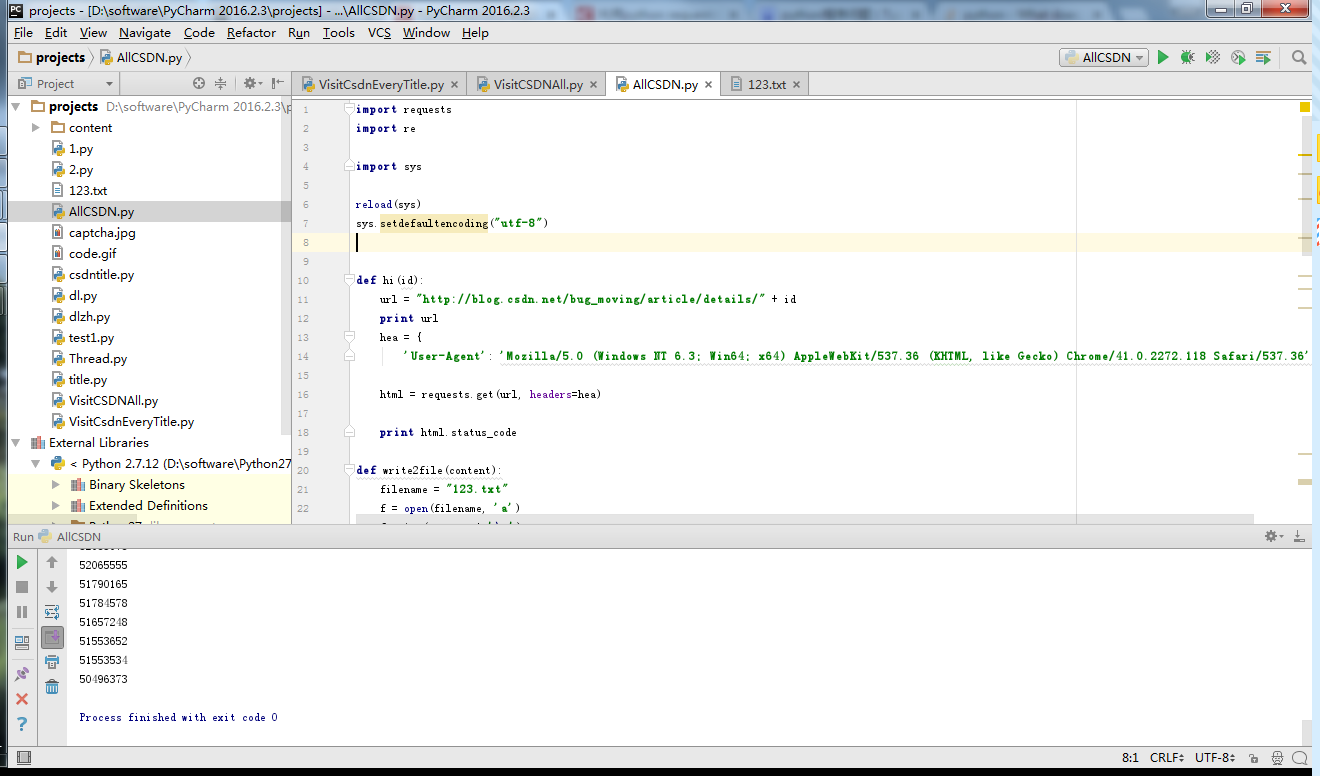
Task: Click AllCSDN.py breadcrumb in navigation bar
Action: click(x=140, y=58)
